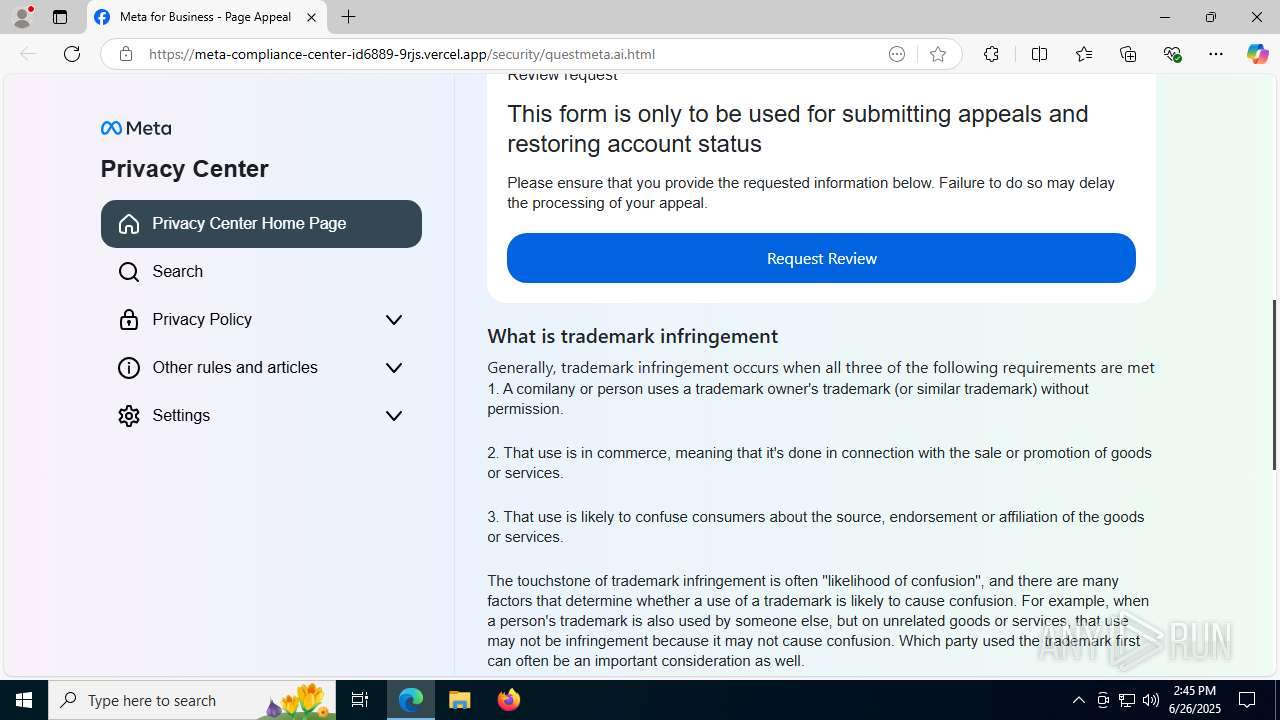
Task: Show hidden tray icons chevron
Action: point(1078,700)
